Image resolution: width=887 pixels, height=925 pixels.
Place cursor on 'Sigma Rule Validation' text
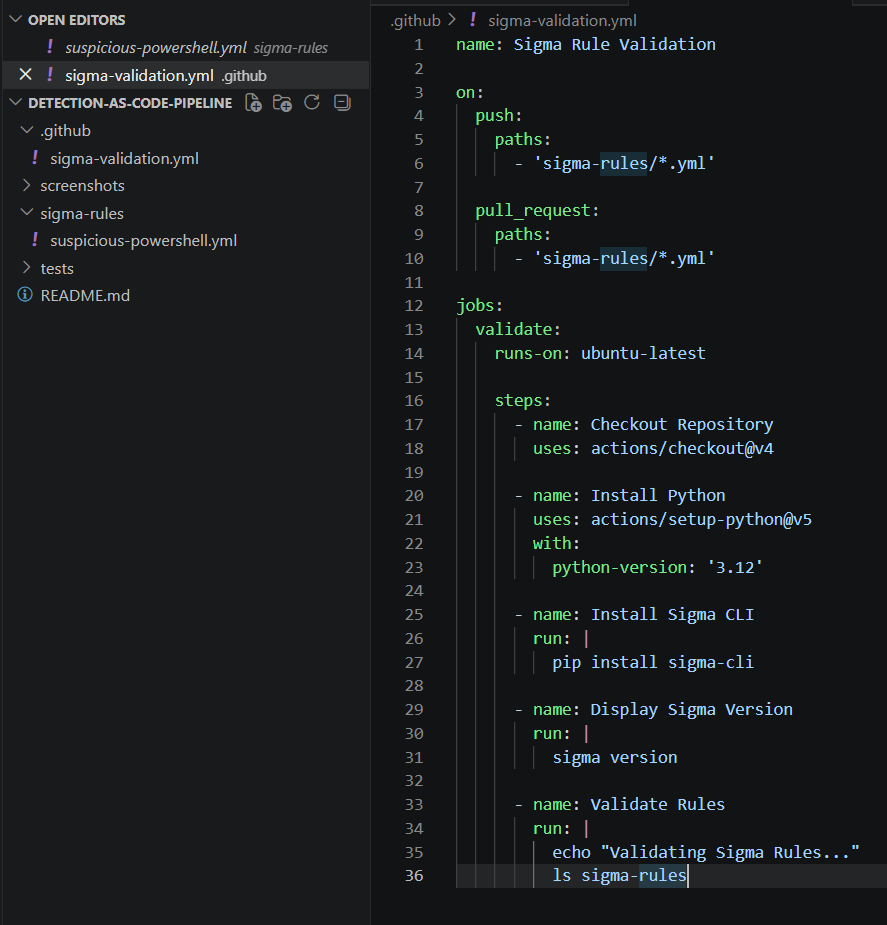click(615, 45)
